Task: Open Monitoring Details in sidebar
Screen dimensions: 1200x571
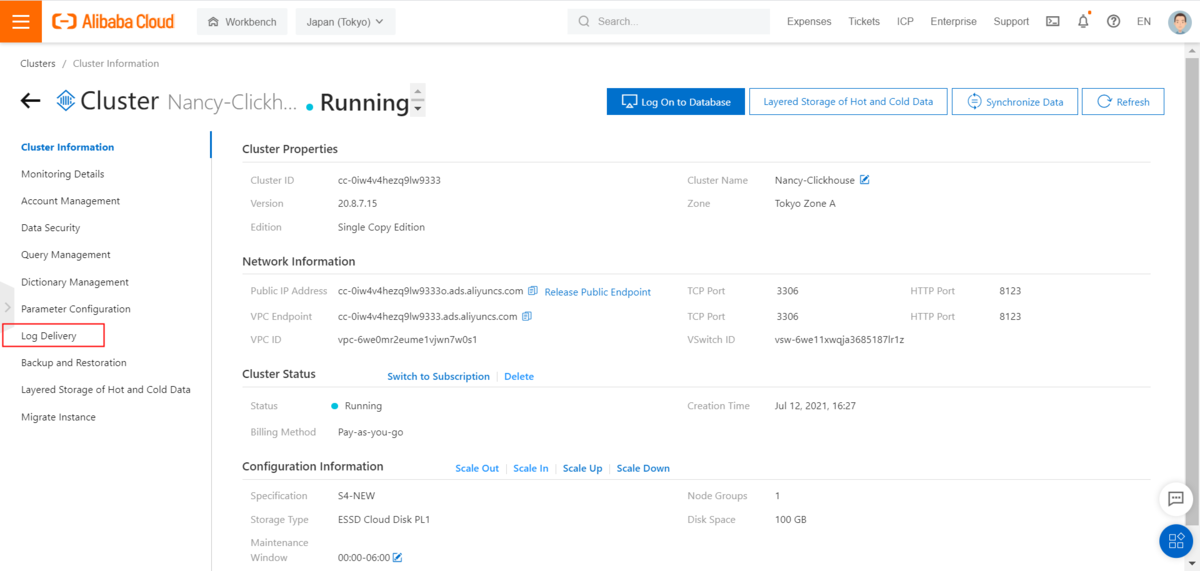Action: point(63,174)
